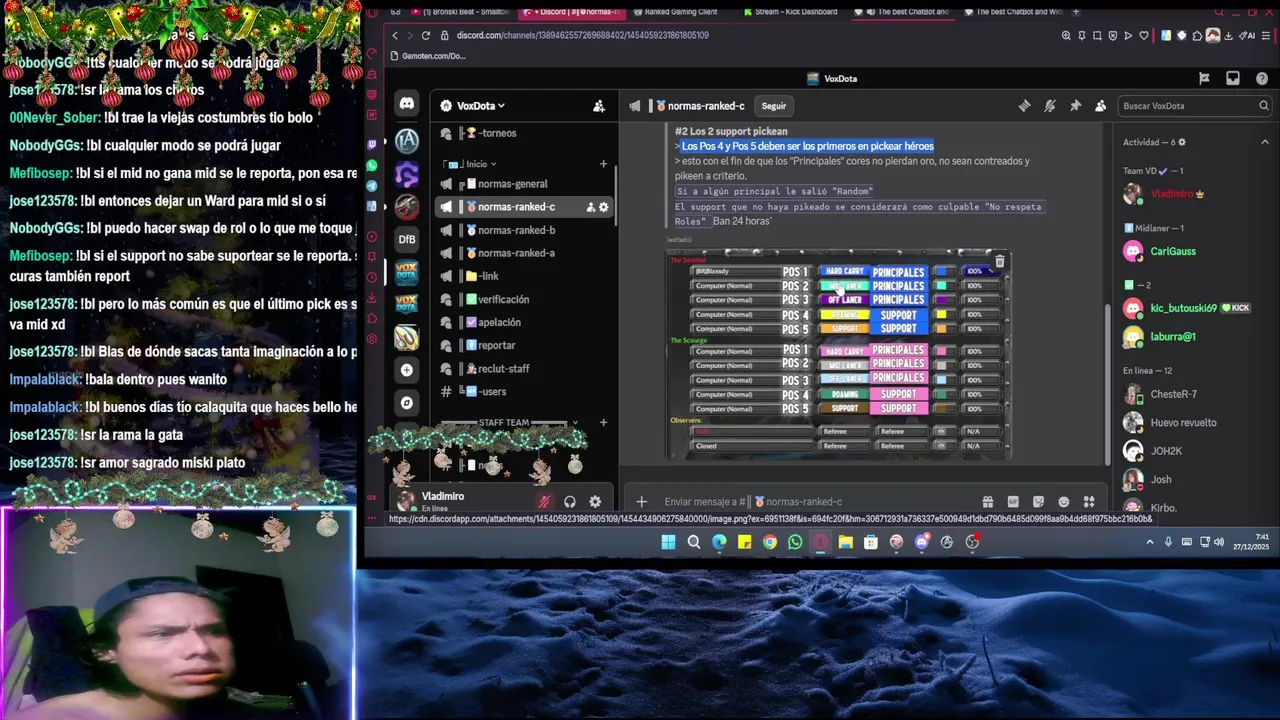This screenshot has height=720, width=1280.
Task: Focus the Buscar VoxDota search field
Action: coord(1193,106)
